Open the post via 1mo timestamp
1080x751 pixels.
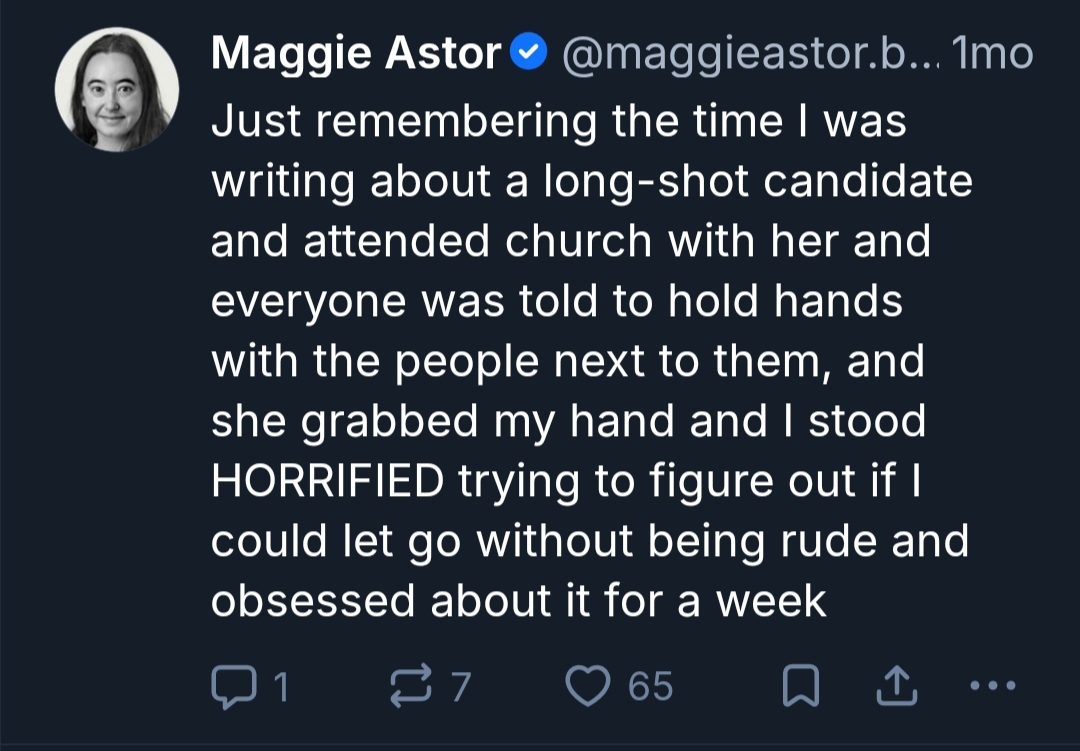(x=993, y=54)
